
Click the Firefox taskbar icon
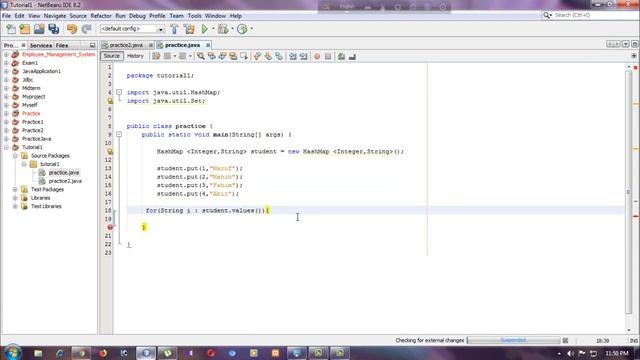[102, 353]
